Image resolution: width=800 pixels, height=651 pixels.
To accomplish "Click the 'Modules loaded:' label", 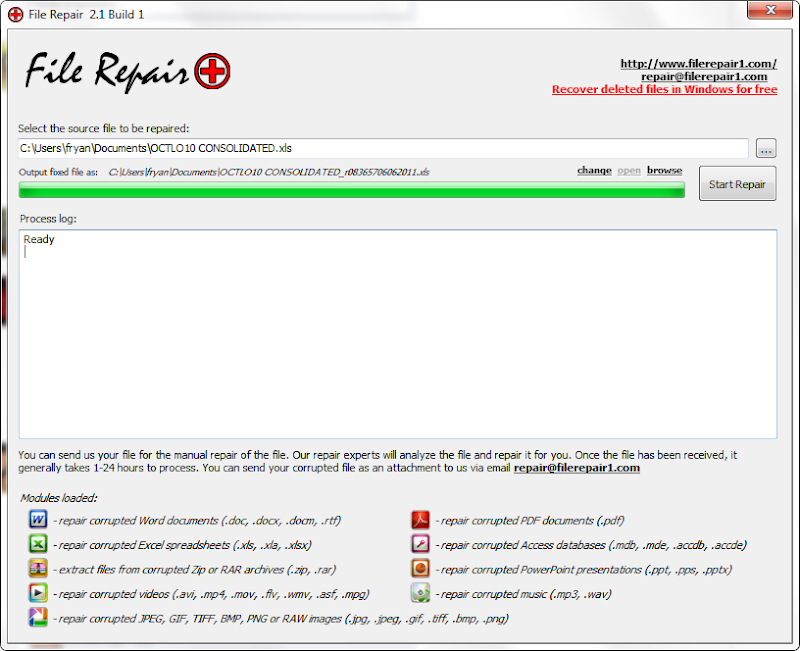I will [59, 498].
